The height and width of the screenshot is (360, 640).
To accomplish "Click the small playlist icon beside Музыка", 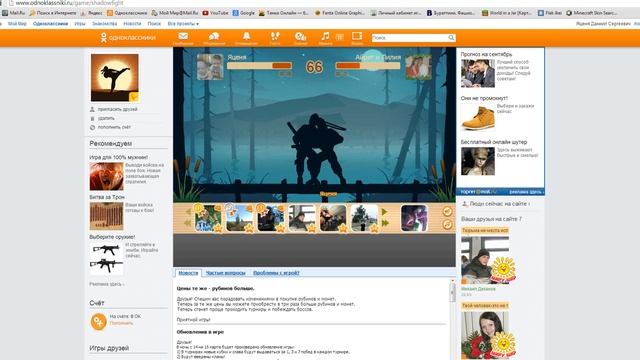I will [340, 37].
